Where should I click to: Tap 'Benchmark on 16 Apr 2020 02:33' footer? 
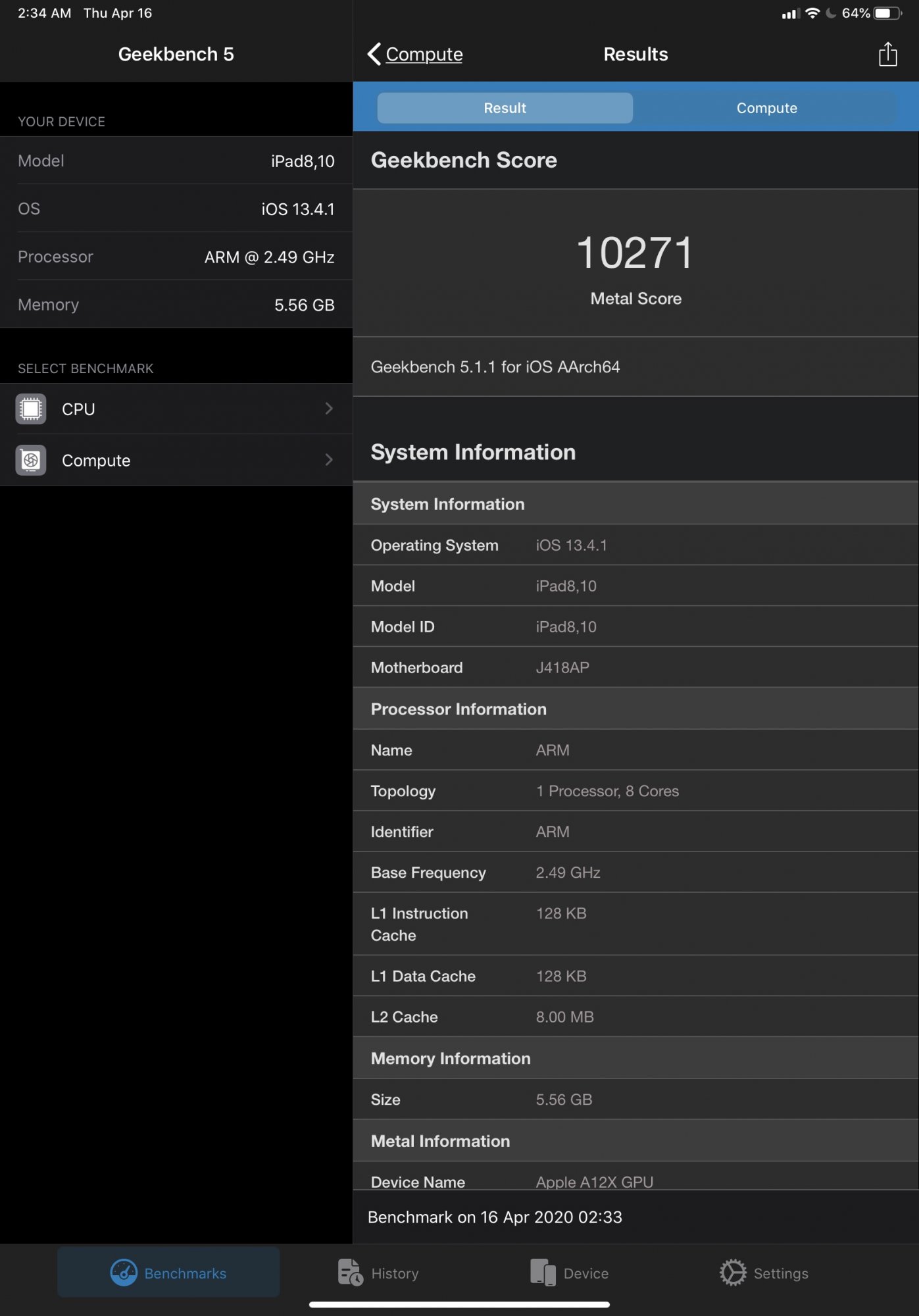coord(495,1217)
